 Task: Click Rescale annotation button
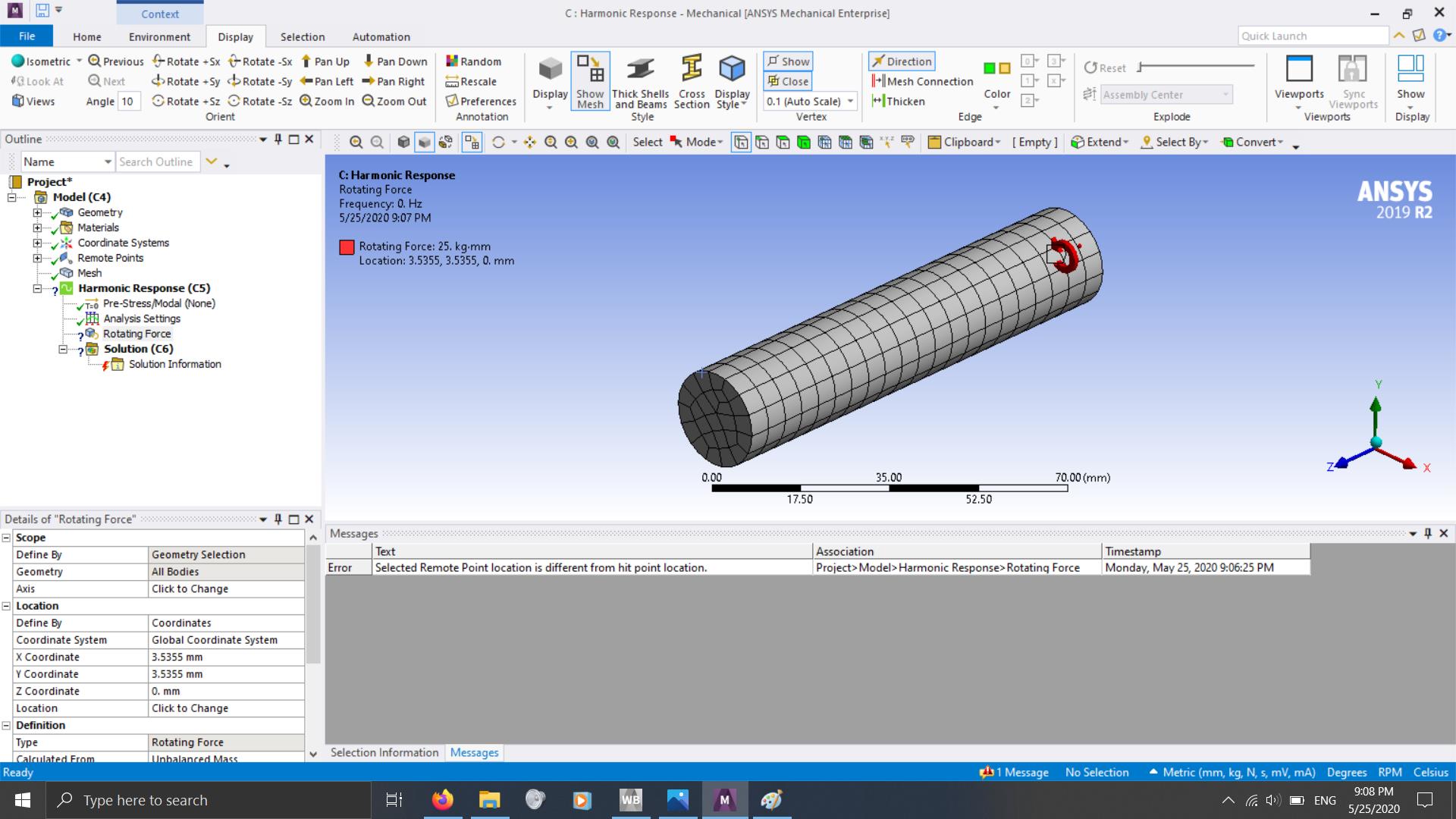point(471,81)
